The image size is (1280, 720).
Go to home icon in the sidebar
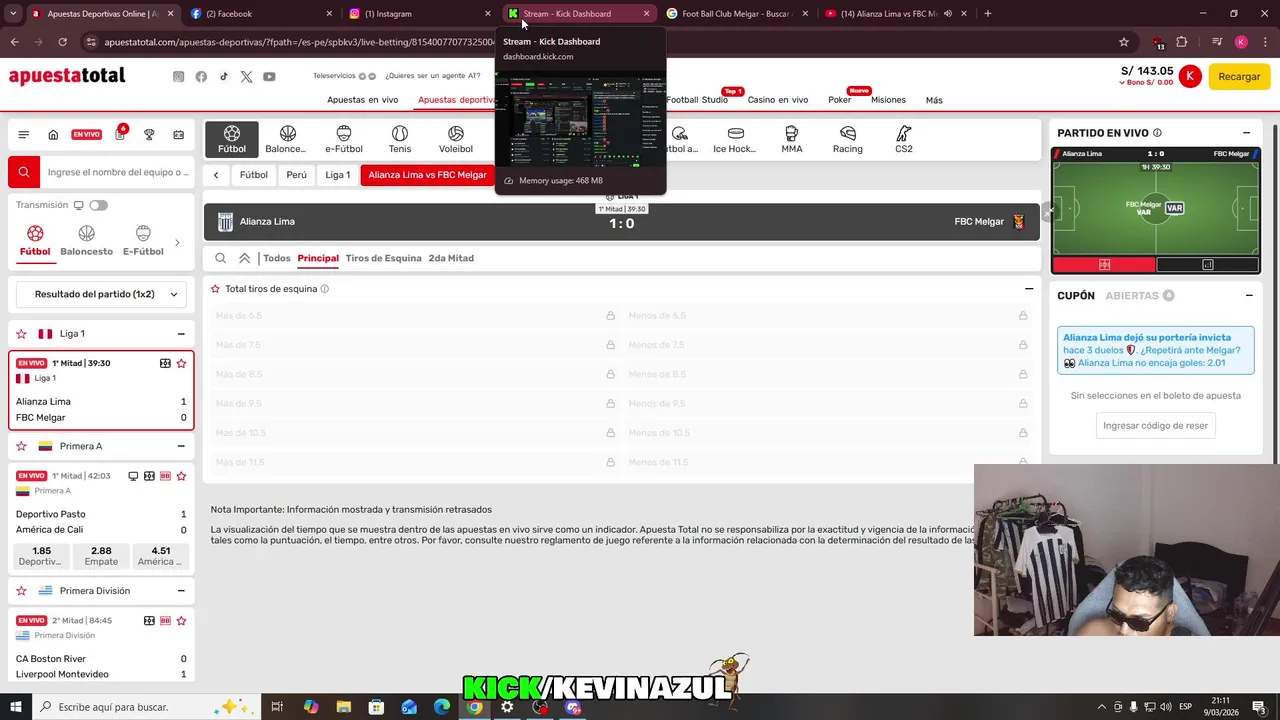click(x=53, y=135)
